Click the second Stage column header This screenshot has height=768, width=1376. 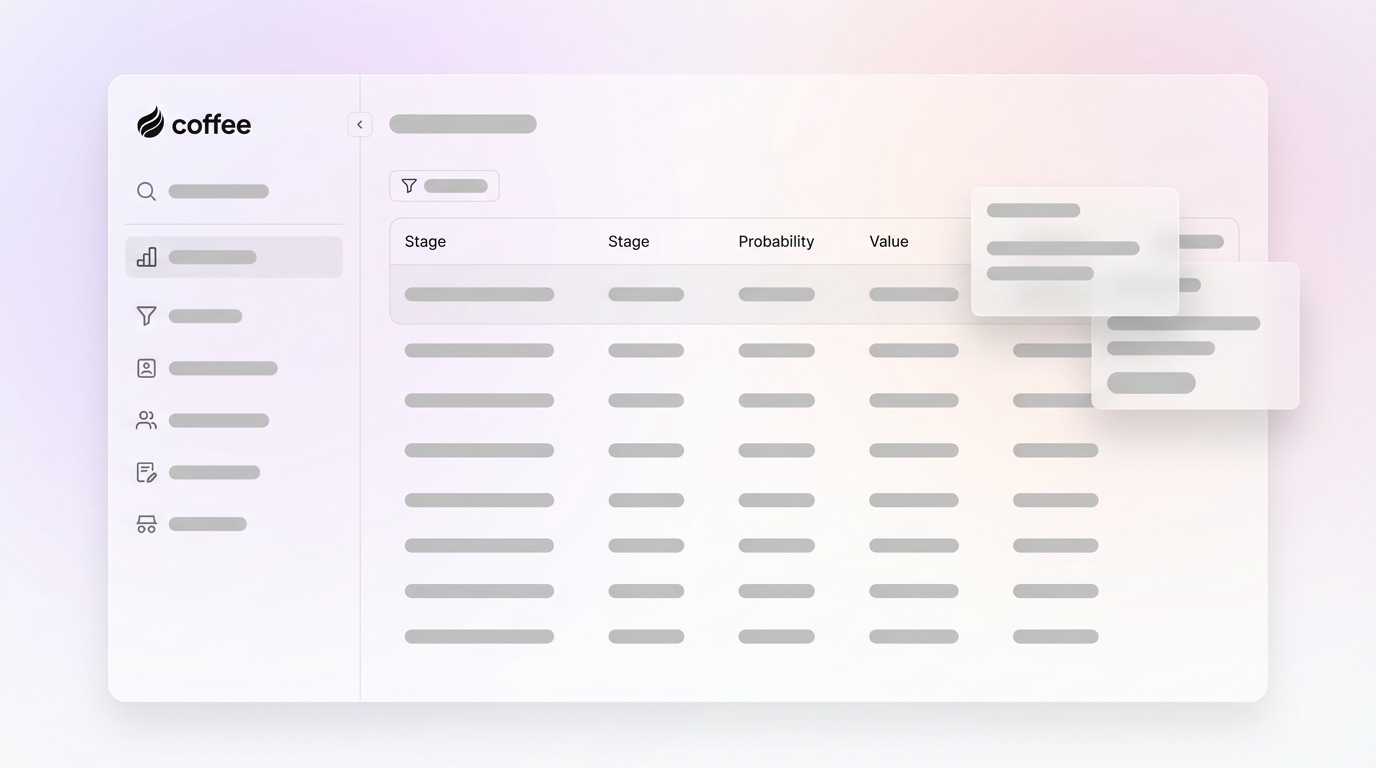point(628,241)
